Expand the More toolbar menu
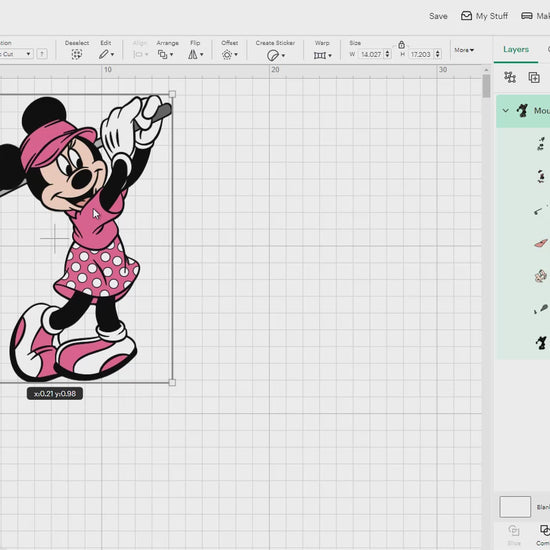This screenshot has height=550, width=550. tap(464, 50)
